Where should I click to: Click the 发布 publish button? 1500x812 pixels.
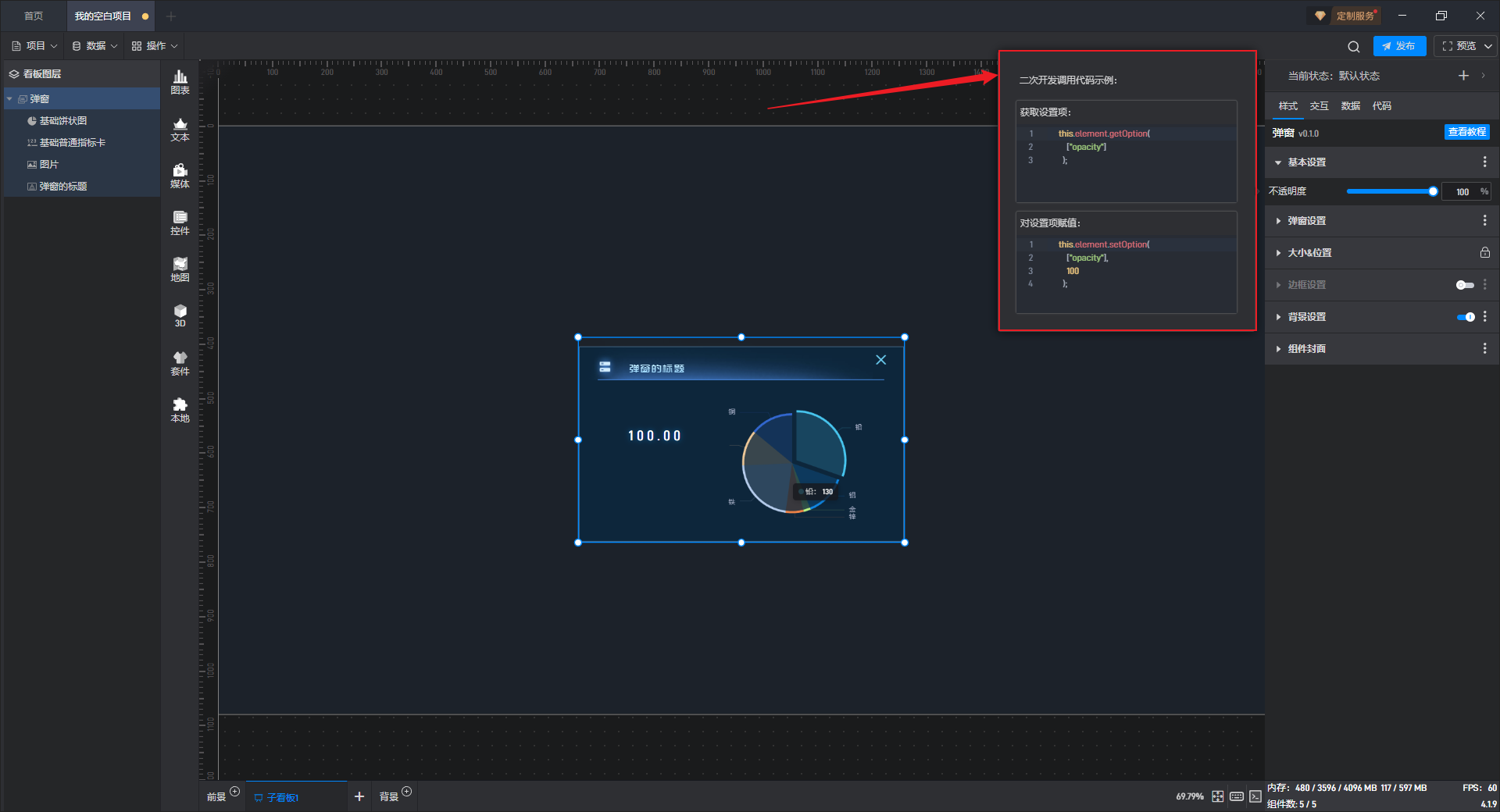pyautogui.click(x=1399, y=46)
